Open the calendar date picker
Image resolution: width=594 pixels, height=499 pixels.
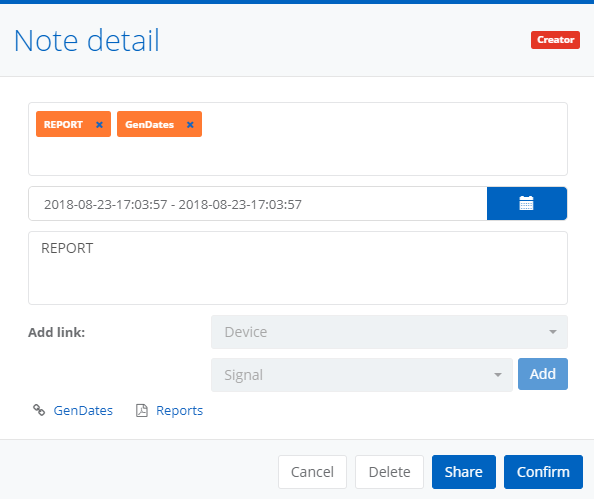click(x=527, y=203)
